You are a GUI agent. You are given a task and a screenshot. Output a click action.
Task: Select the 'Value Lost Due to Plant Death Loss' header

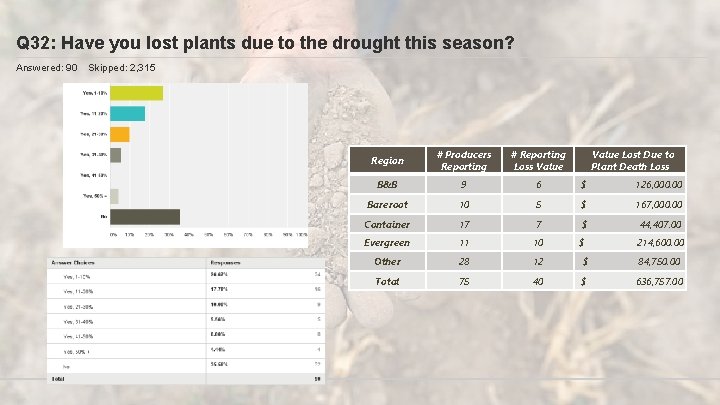point(632,160)
